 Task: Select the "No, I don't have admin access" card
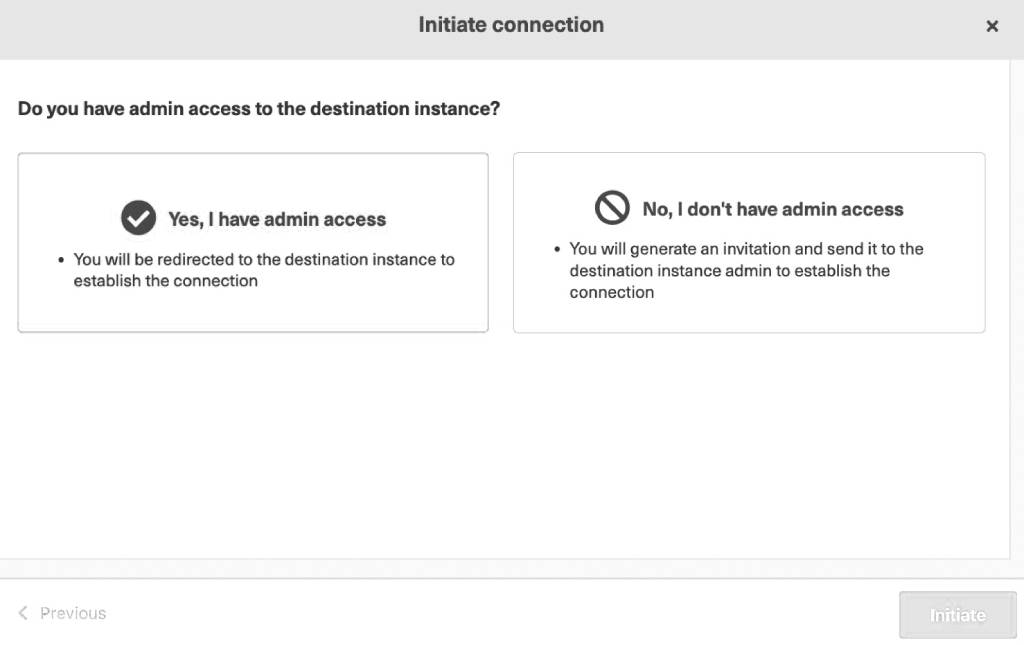pos(749,243)
